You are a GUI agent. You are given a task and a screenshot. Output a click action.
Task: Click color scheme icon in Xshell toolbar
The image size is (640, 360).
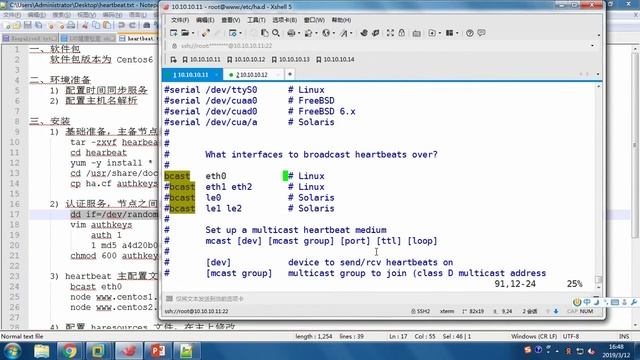click(309, 33)
